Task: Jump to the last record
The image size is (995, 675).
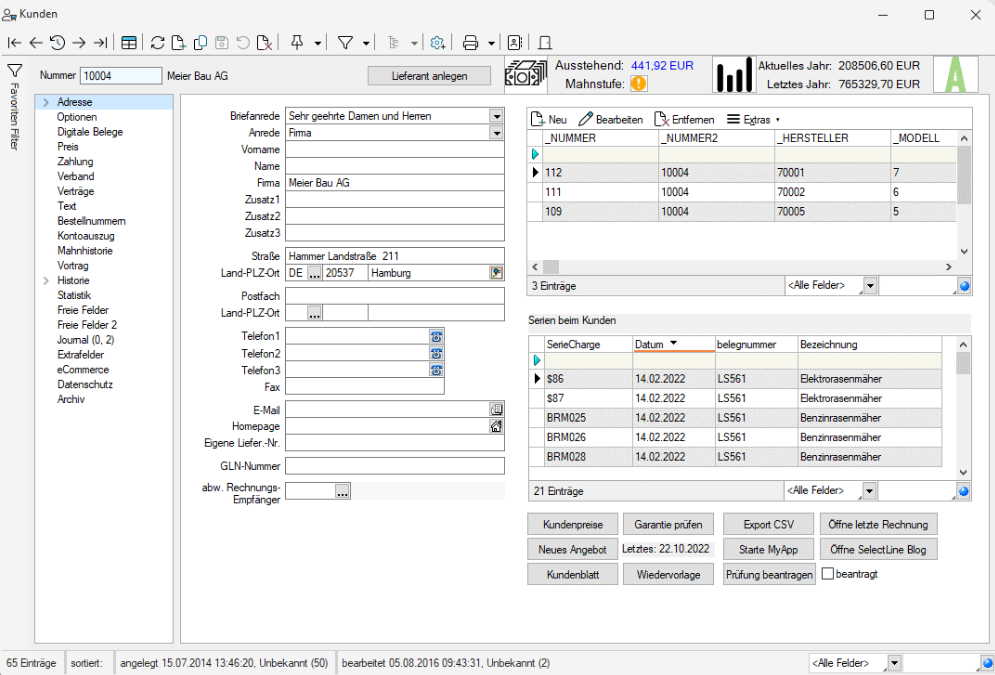Action: (x=101, y=42)
